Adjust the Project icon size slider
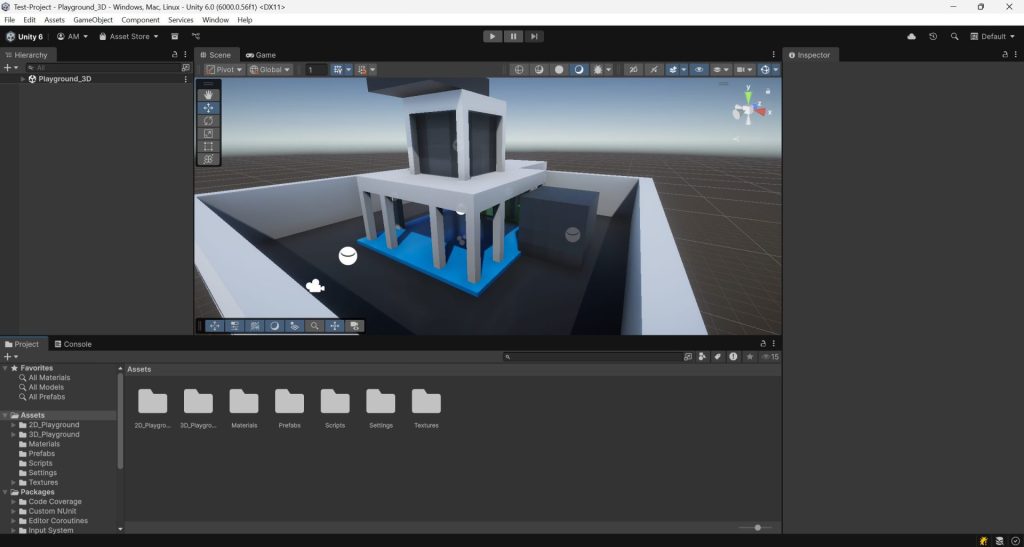Screen dimensions: 1024x547 (756, 527)
